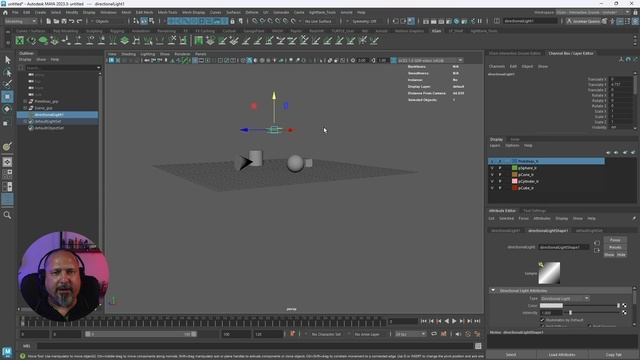
Task: Switch to Channel Box / Layer Editor tab
Action: [571, 53]
